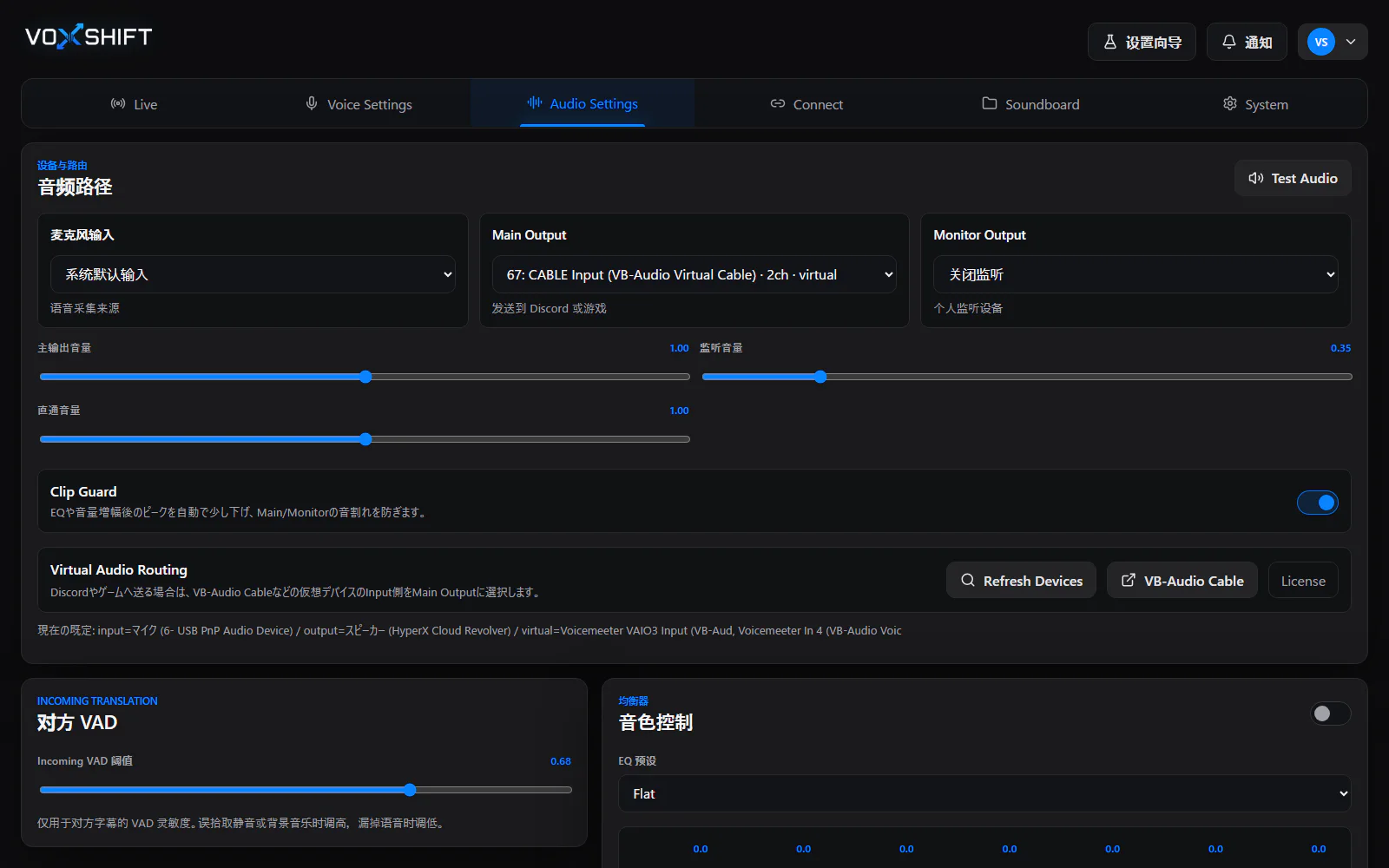This screenshot has width=1389, height=868.
Task: Click the 对方 VAD heading
Action: pos(77,722)
